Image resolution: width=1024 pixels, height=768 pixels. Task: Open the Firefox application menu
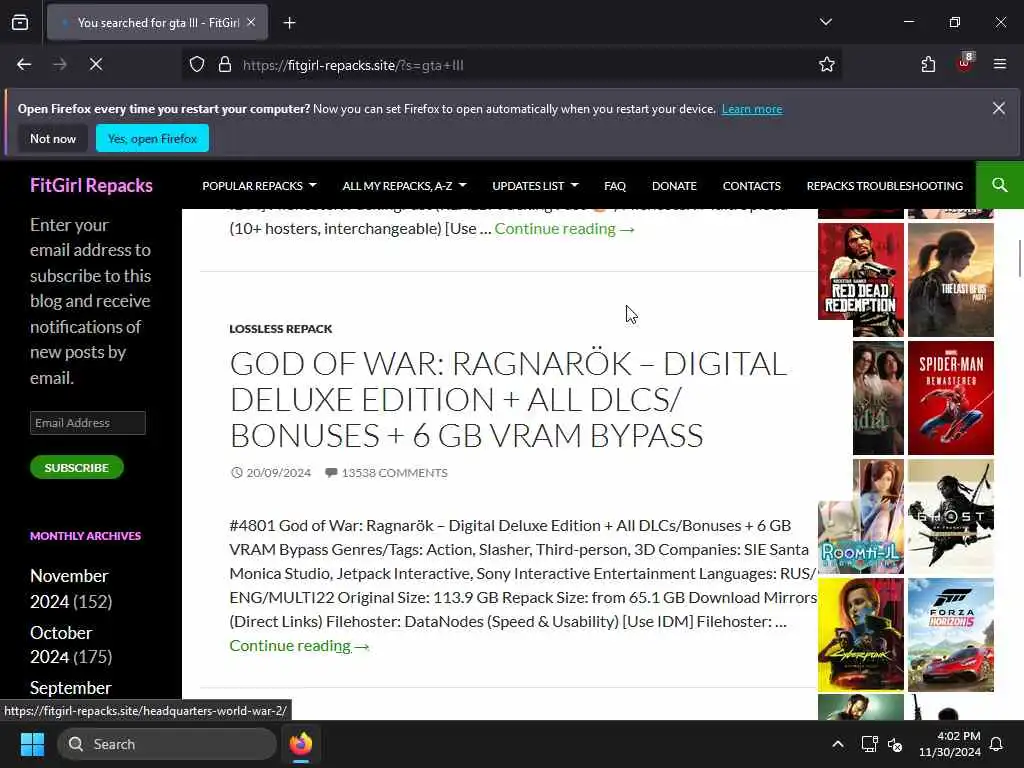pos(999,64)
